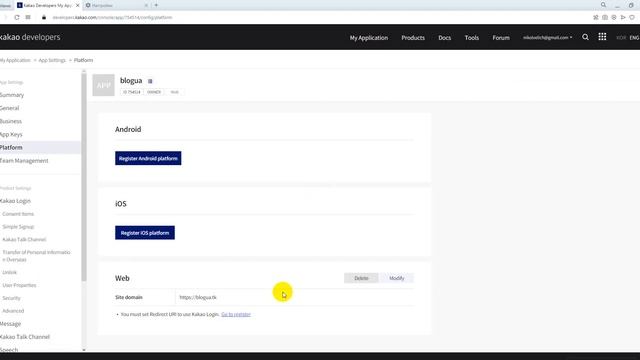Open a new browser tab with plus icon
The height and width of the screenshot is (360, 640).
(x=156, y=5)
